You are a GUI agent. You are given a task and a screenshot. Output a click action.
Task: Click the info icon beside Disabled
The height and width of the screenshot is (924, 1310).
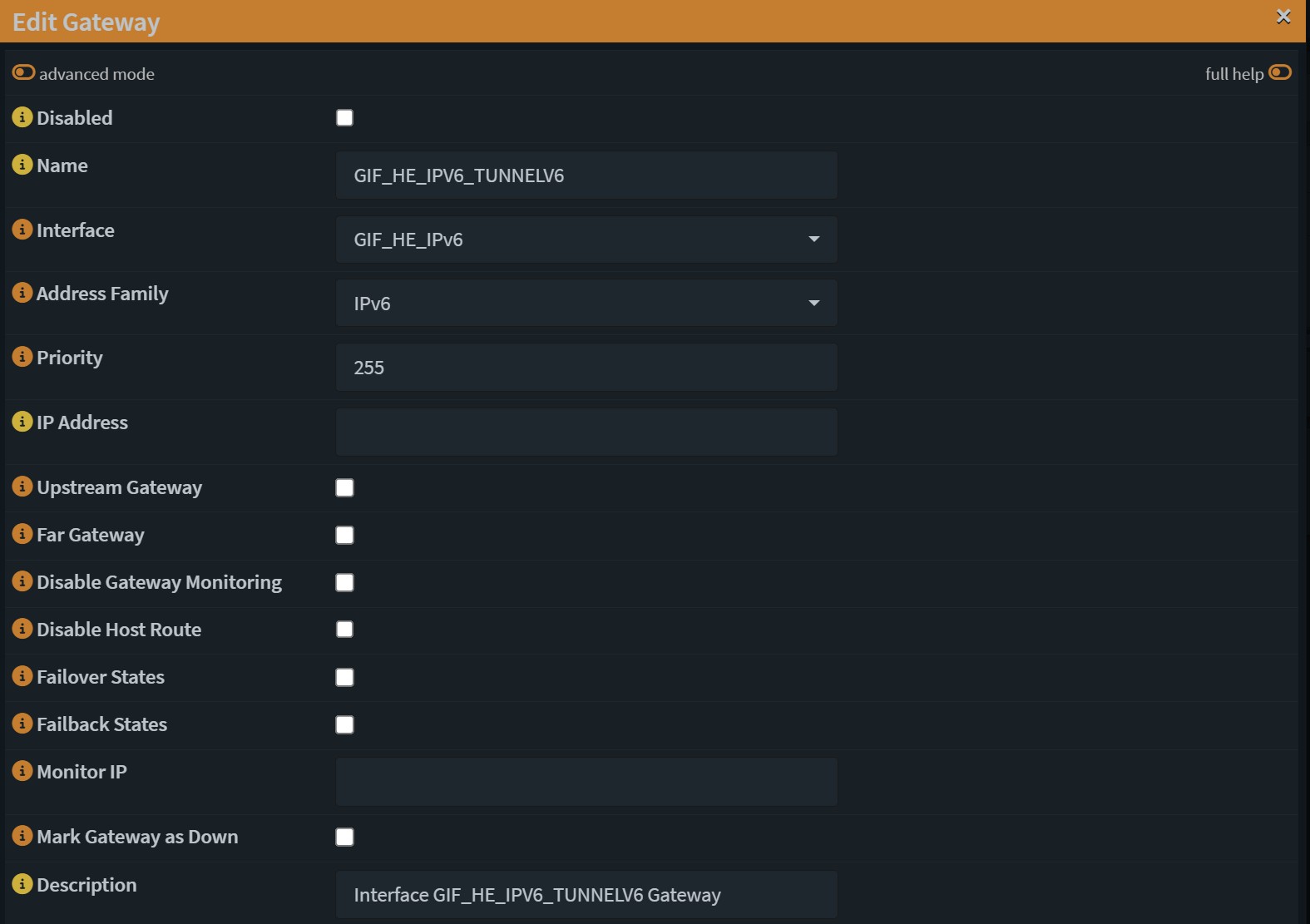(x=22, y=117)
